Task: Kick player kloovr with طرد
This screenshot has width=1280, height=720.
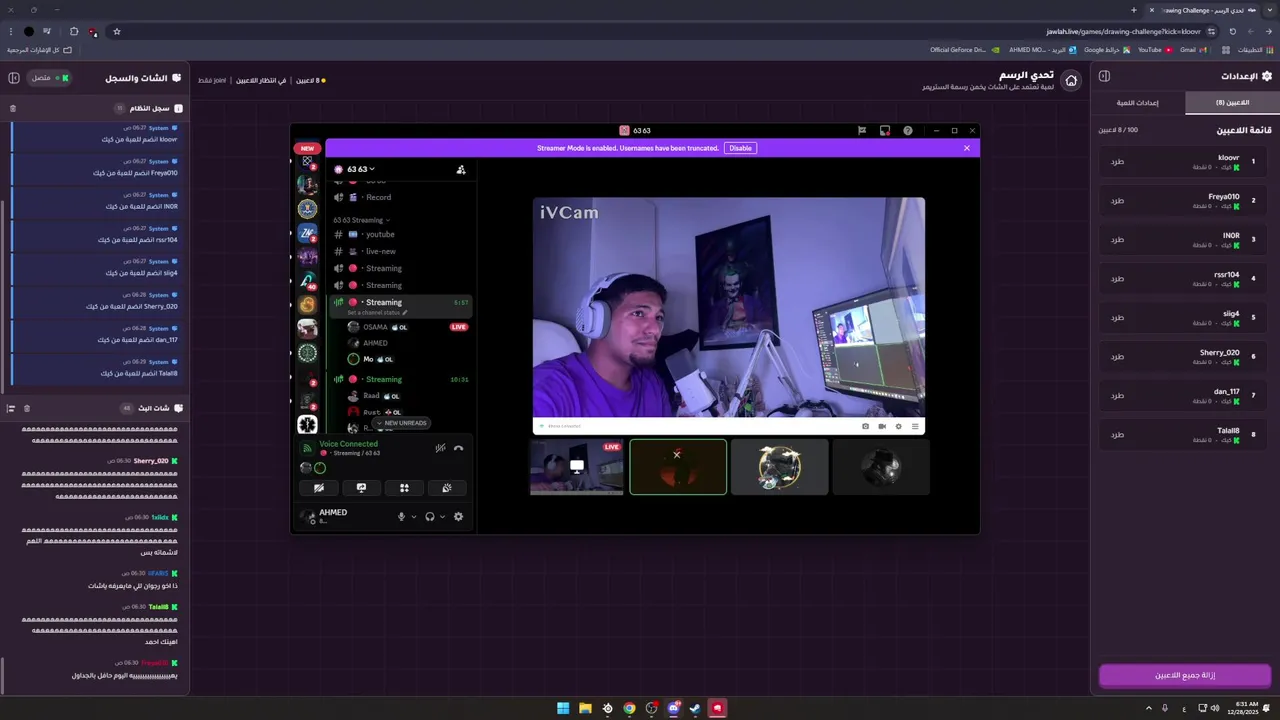Action: 1117,162
